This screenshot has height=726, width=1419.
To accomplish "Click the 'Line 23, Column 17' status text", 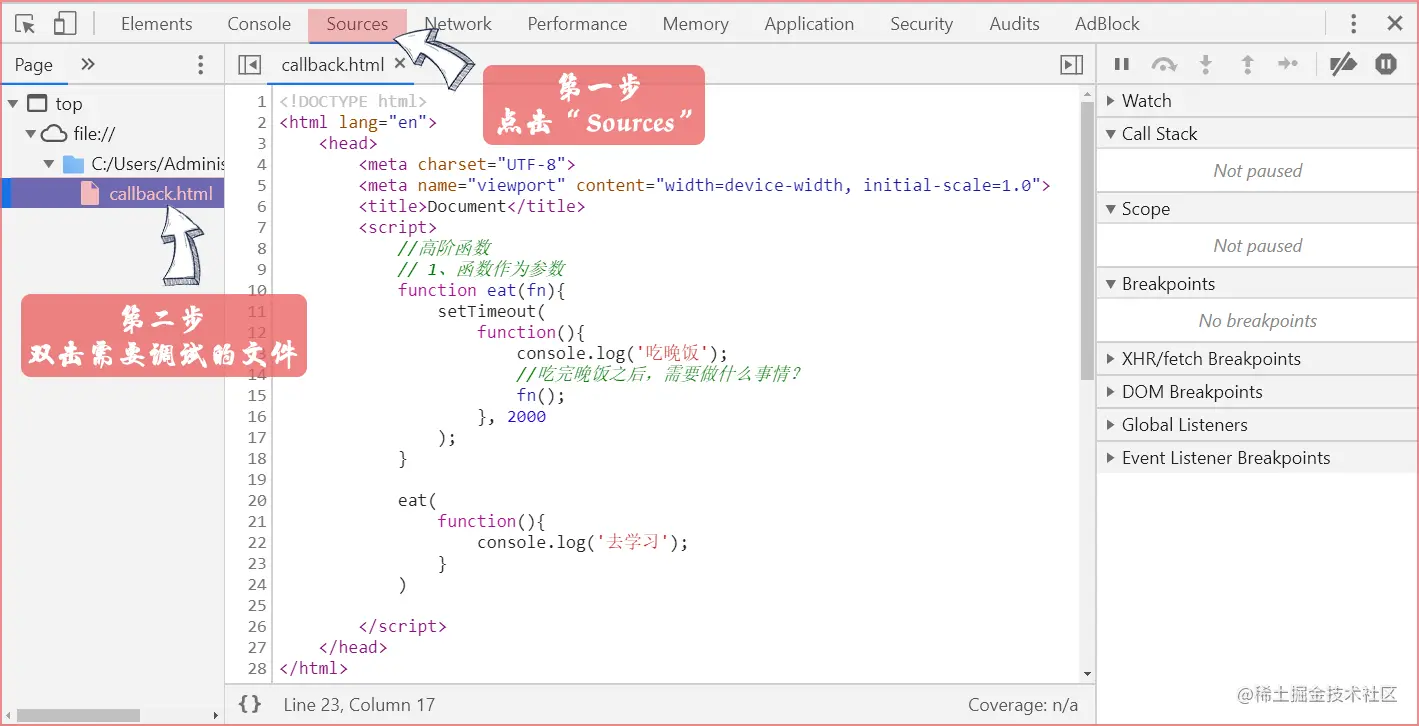I will [359, 705].
